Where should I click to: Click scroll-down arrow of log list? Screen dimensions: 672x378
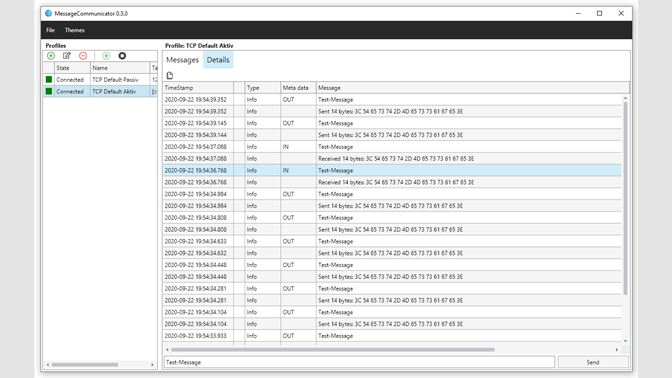coord(625,341)
